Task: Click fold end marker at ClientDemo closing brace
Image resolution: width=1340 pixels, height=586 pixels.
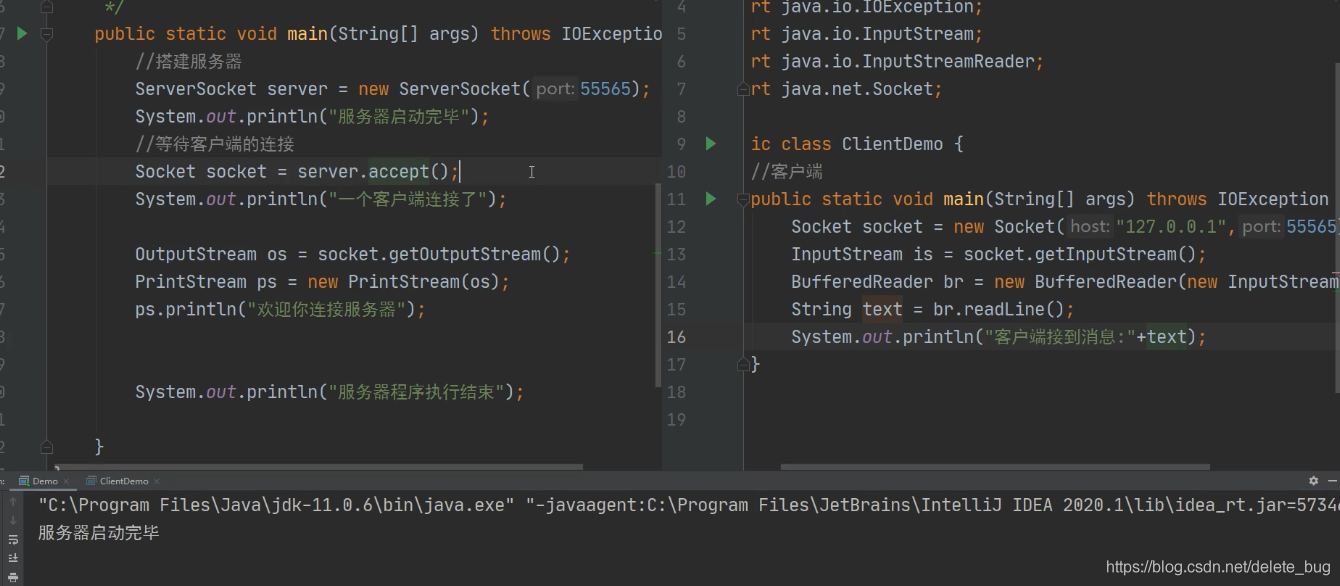Action: (x=743, y=364)
